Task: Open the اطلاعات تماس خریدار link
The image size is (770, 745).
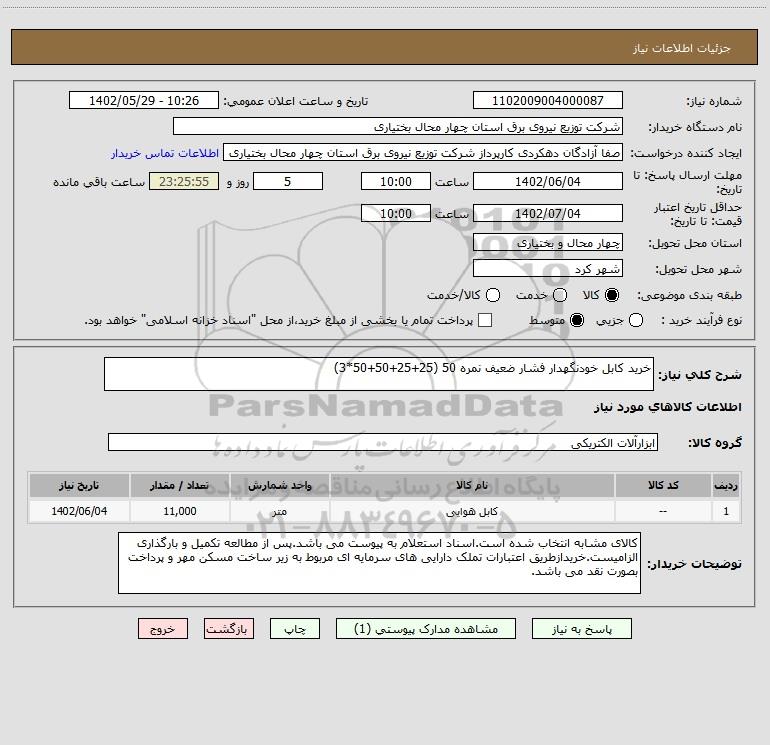Action: tap(165, 153)
